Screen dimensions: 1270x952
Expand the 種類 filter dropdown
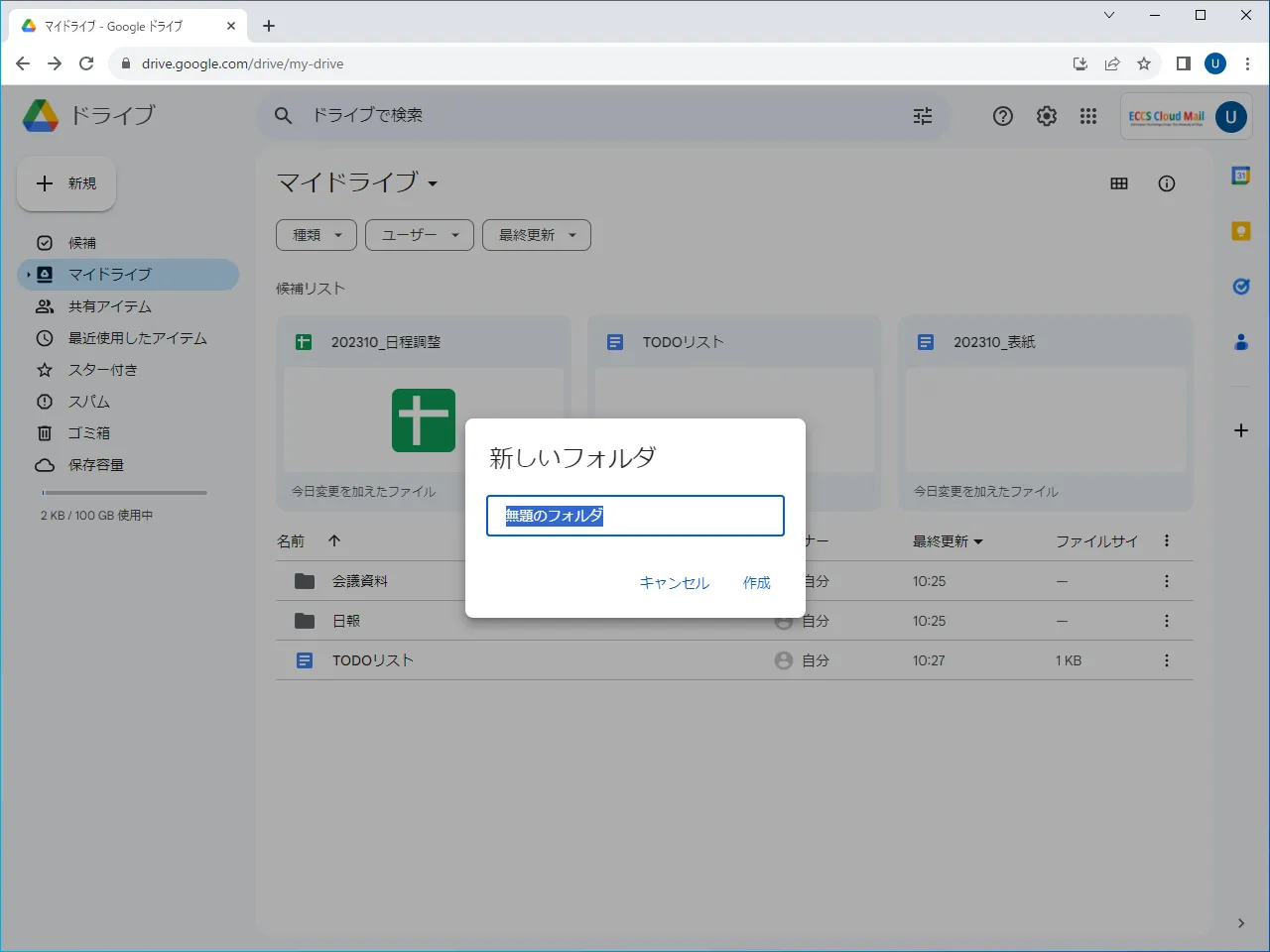(317, 235)
